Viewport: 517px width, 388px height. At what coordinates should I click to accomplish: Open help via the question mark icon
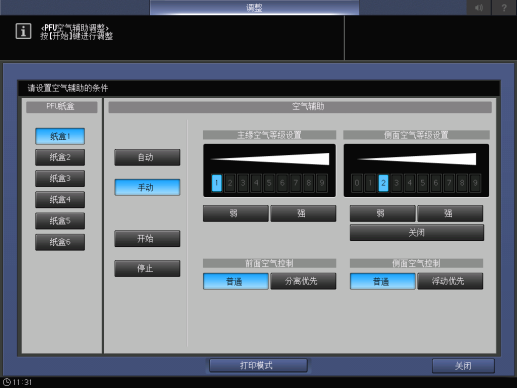[504, 7]
